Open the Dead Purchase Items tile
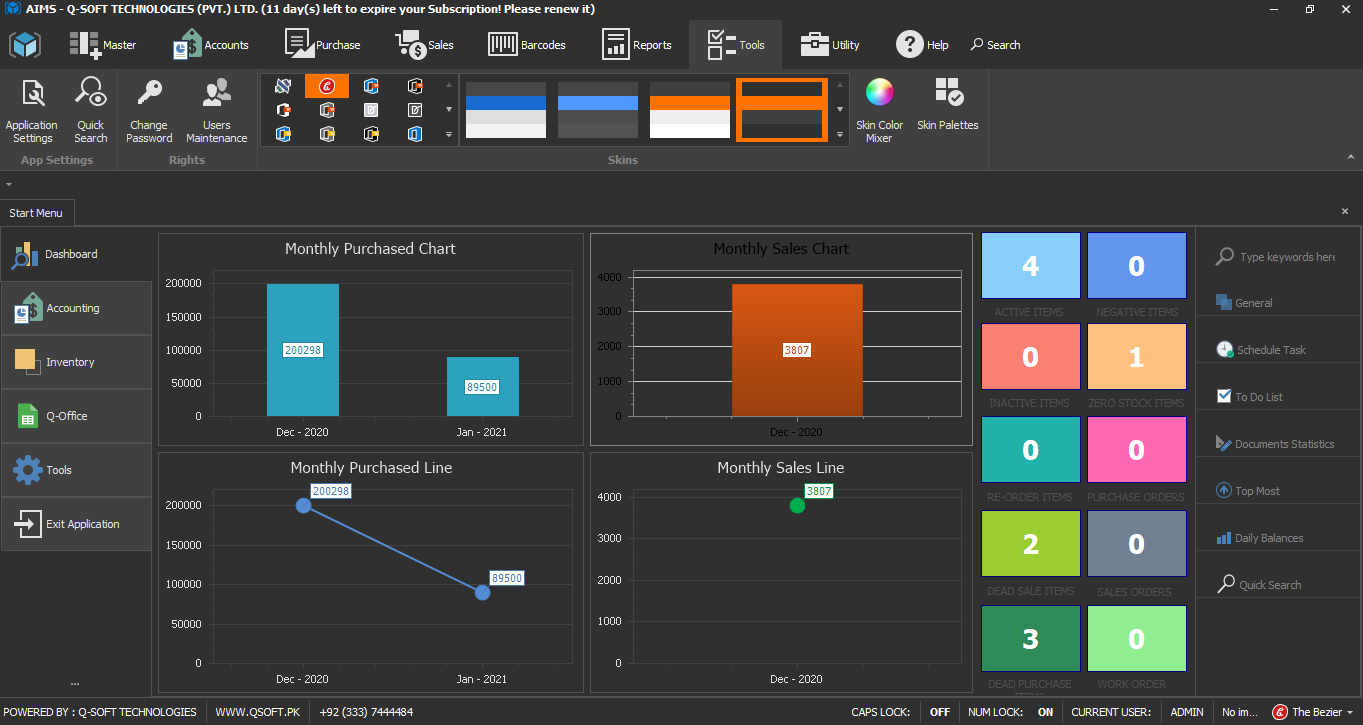Screen dimensions: 1363x725 pos(1030,638)
